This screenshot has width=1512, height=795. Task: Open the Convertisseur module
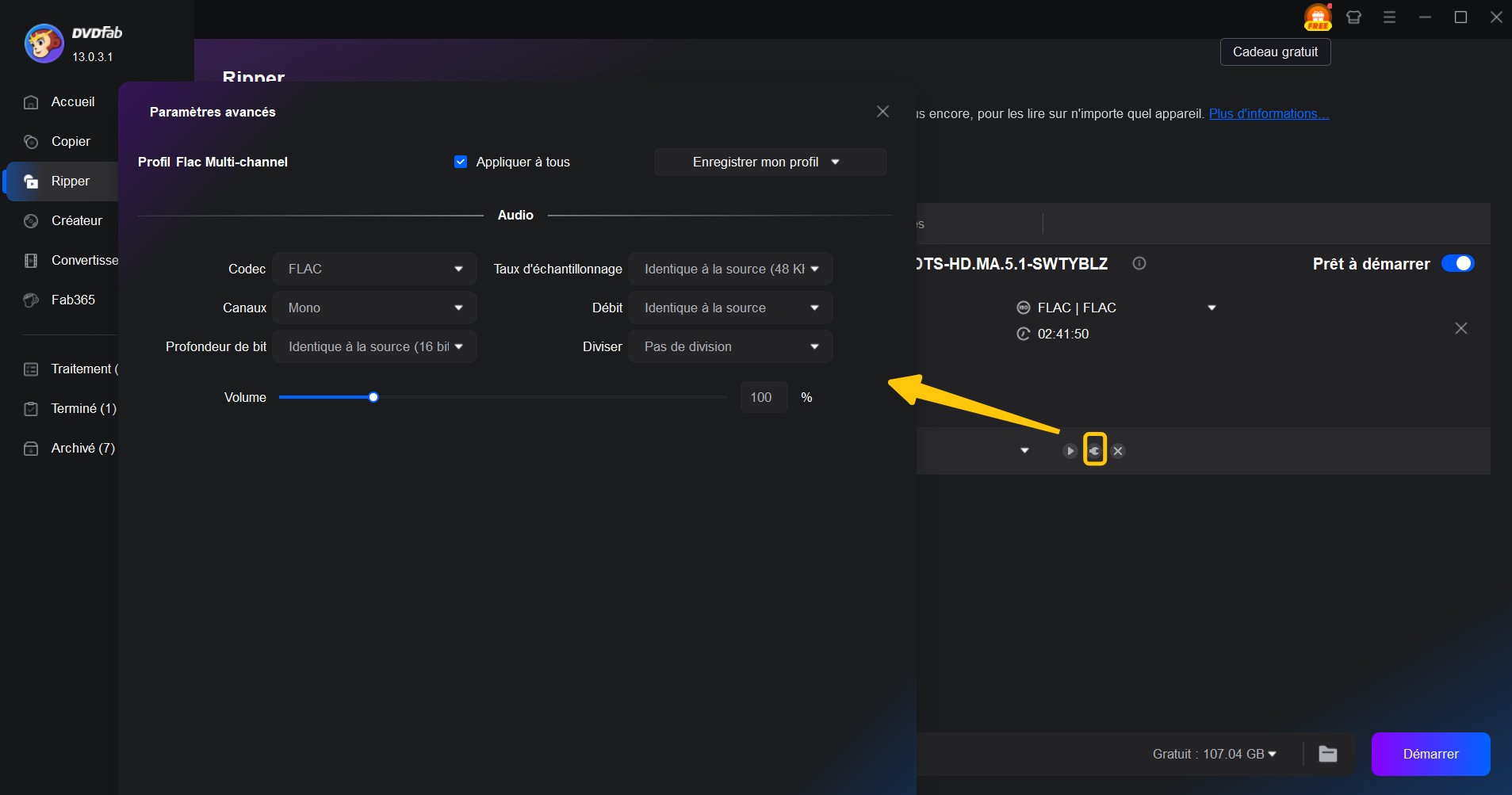84,260
